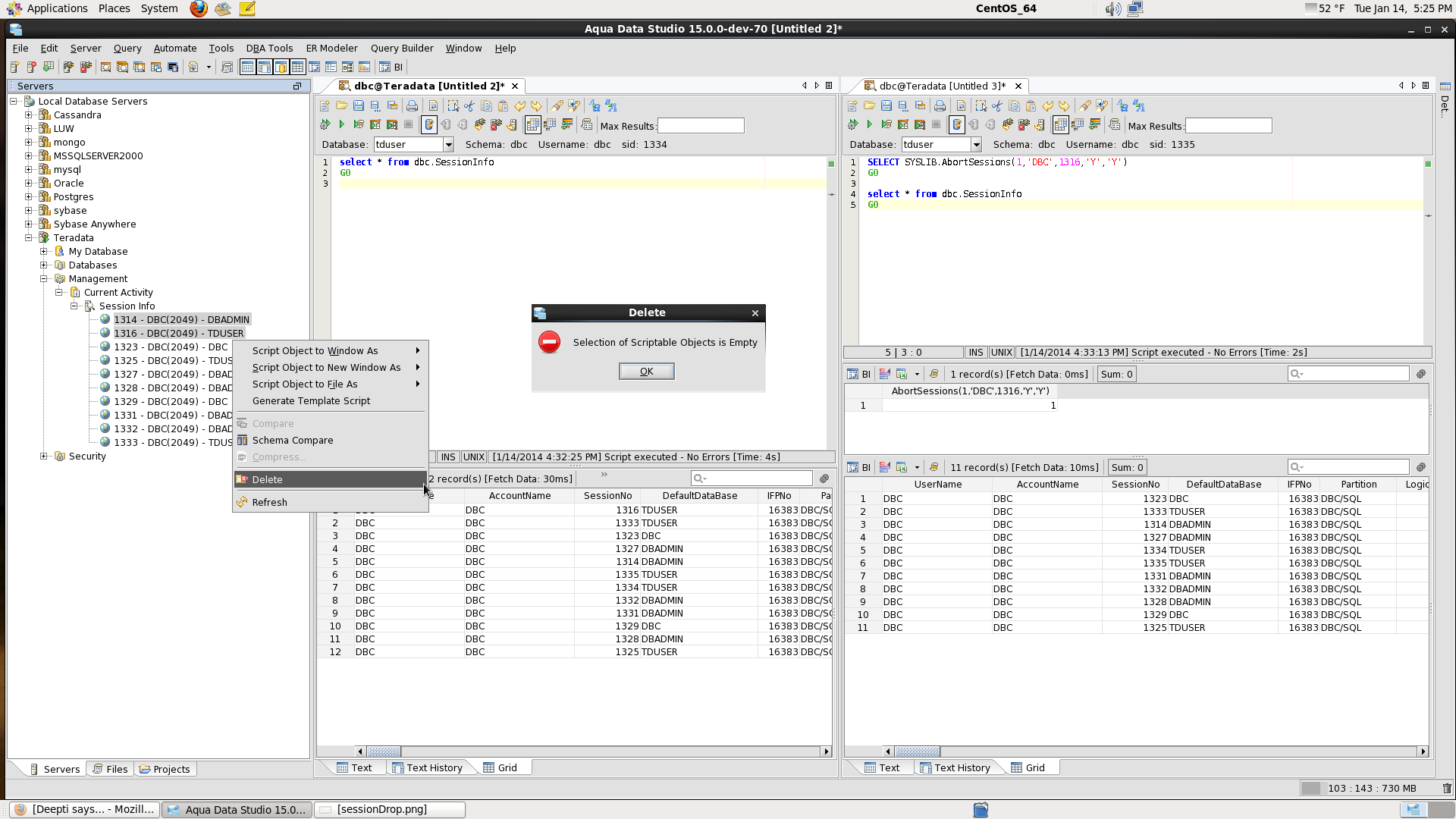Image resolution: width=1456 pixels, height=819 pixels.
Task: Toggle Auto Commit in left editor toolbar
Action: 429,124
